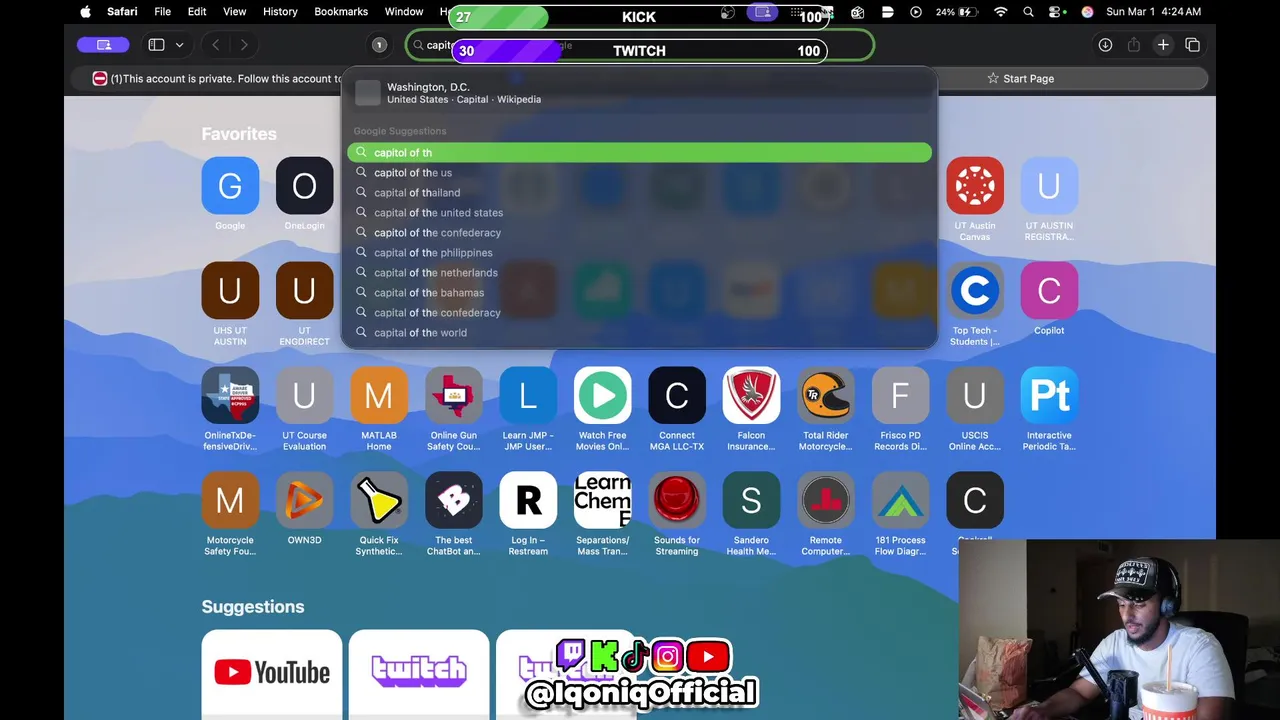Select "capital of the united states" suggestion
1280x720 pixels.
(640, 213)
